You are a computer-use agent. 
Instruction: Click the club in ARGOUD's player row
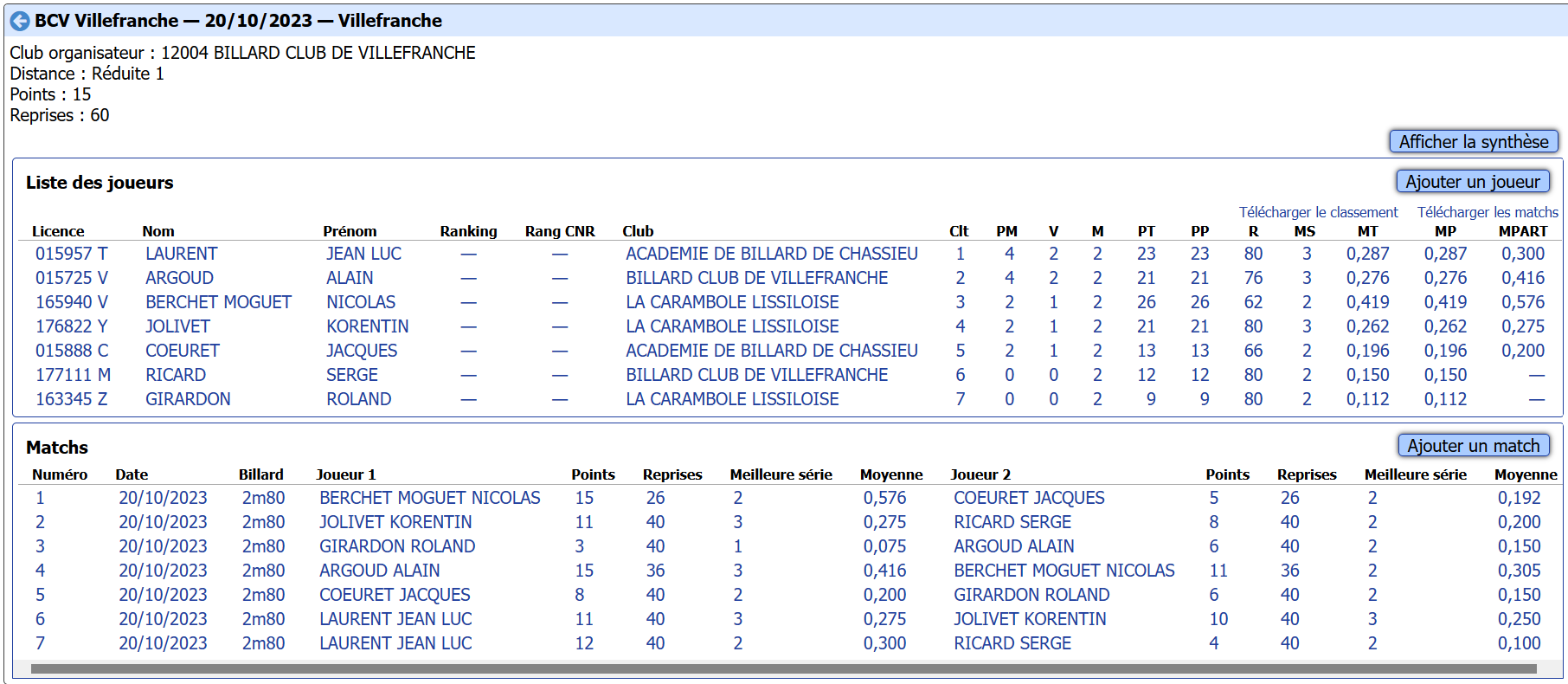click(x=757, y=278)
